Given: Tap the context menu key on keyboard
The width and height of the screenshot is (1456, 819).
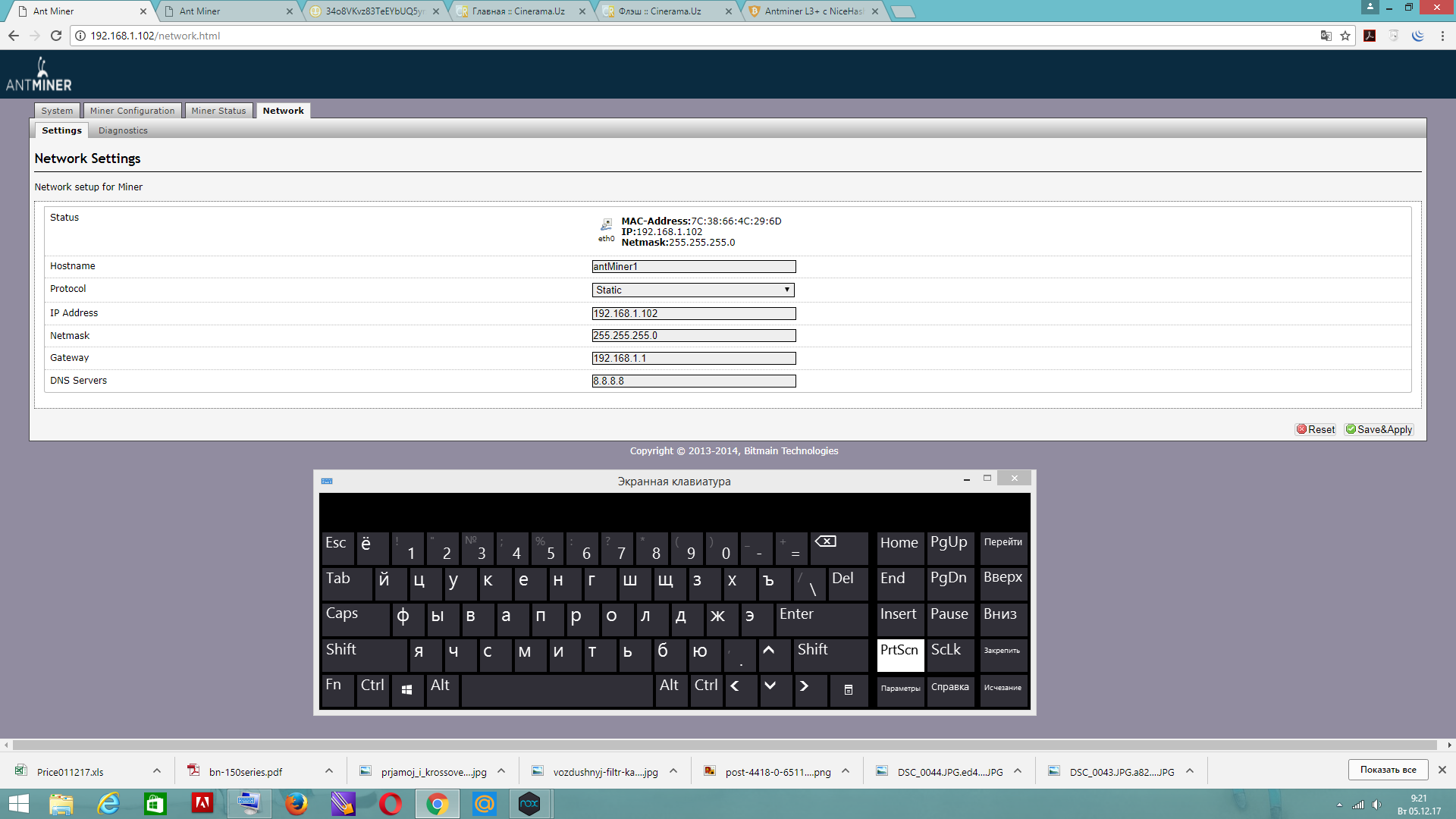Looking at the screenshot, I should 849,690.
